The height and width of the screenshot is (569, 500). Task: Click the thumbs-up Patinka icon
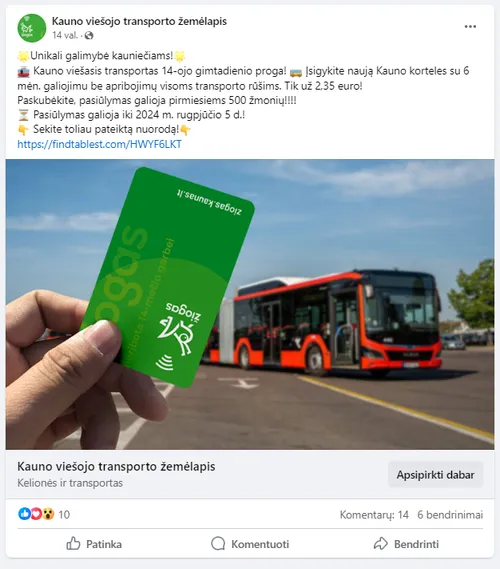(73, 544)
